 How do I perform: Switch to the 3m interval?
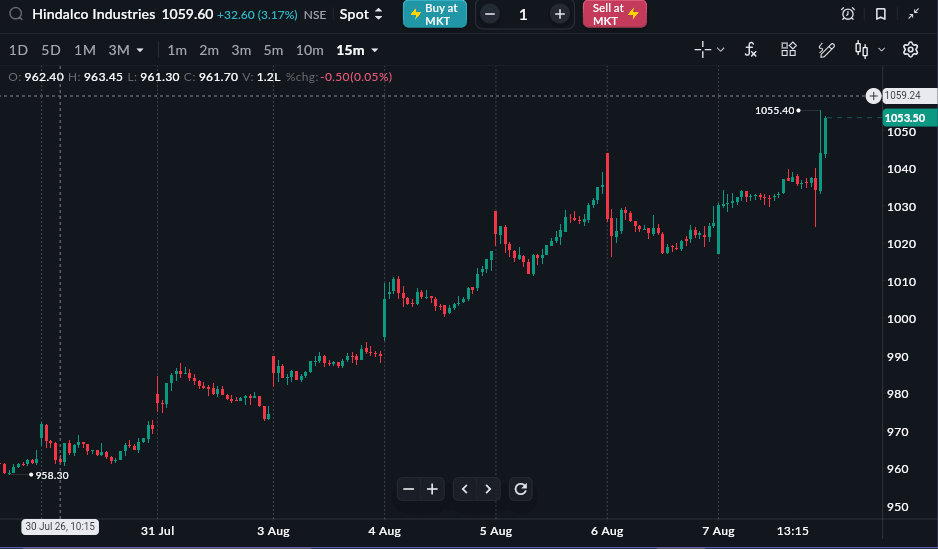[241, 50]
